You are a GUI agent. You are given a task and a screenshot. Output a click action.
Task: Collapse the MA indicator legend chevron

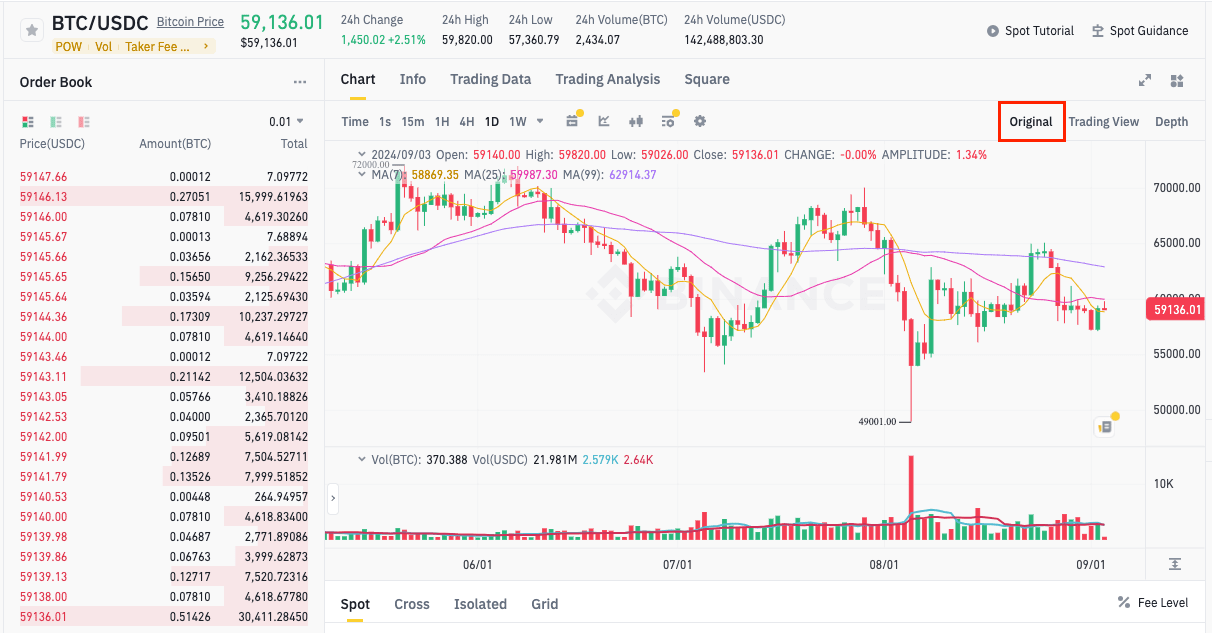pyautogui.click(x=361, y=174)
